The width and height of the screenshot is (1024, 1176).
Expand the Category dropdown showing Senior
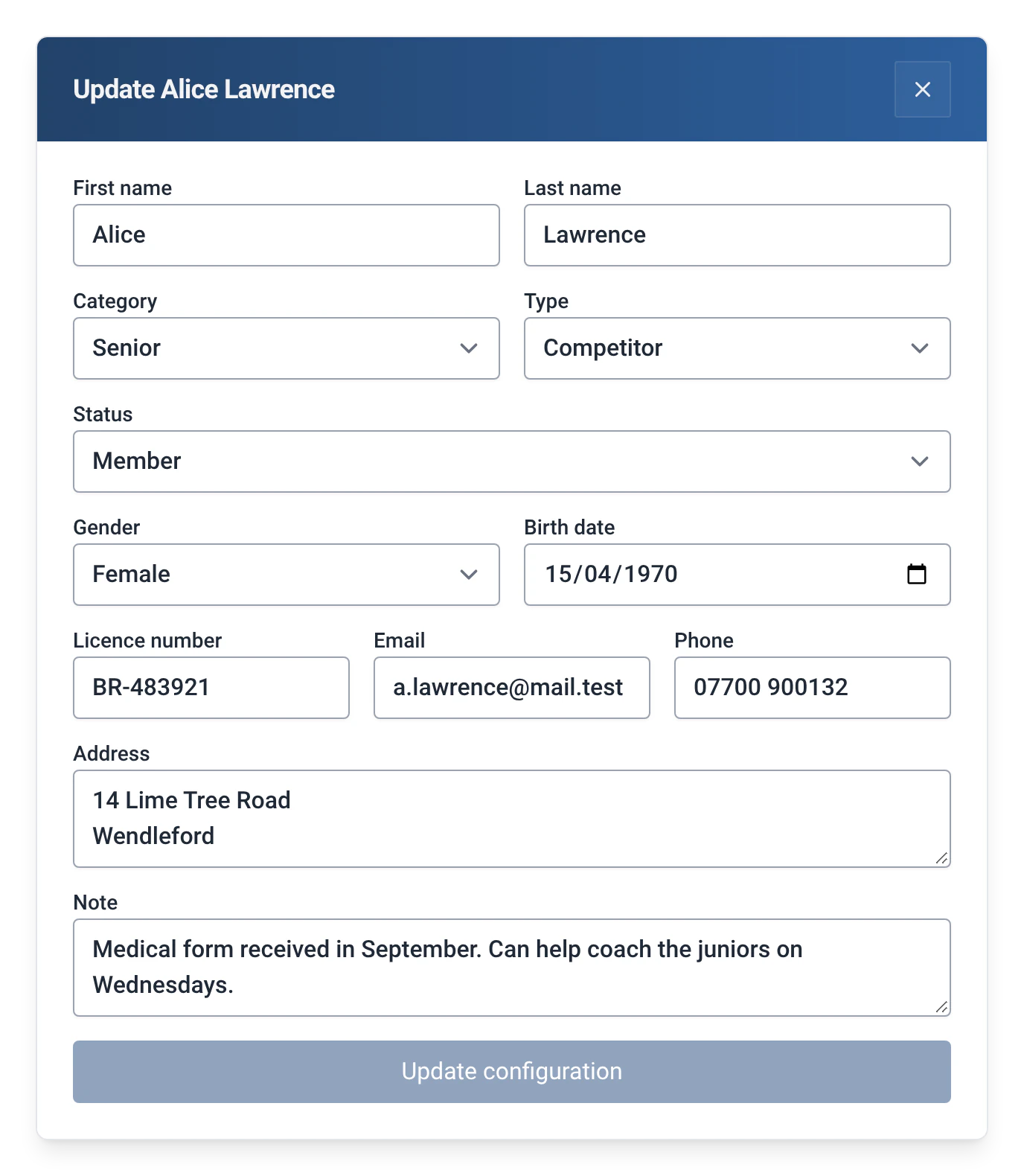[x=286, y=348]
